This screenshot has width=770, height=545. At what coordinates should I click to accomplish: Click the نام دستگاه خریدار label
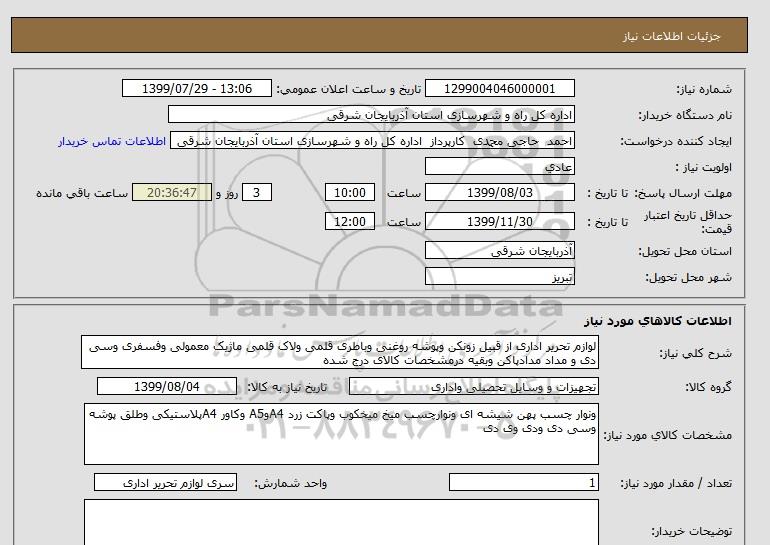[685, 115]
